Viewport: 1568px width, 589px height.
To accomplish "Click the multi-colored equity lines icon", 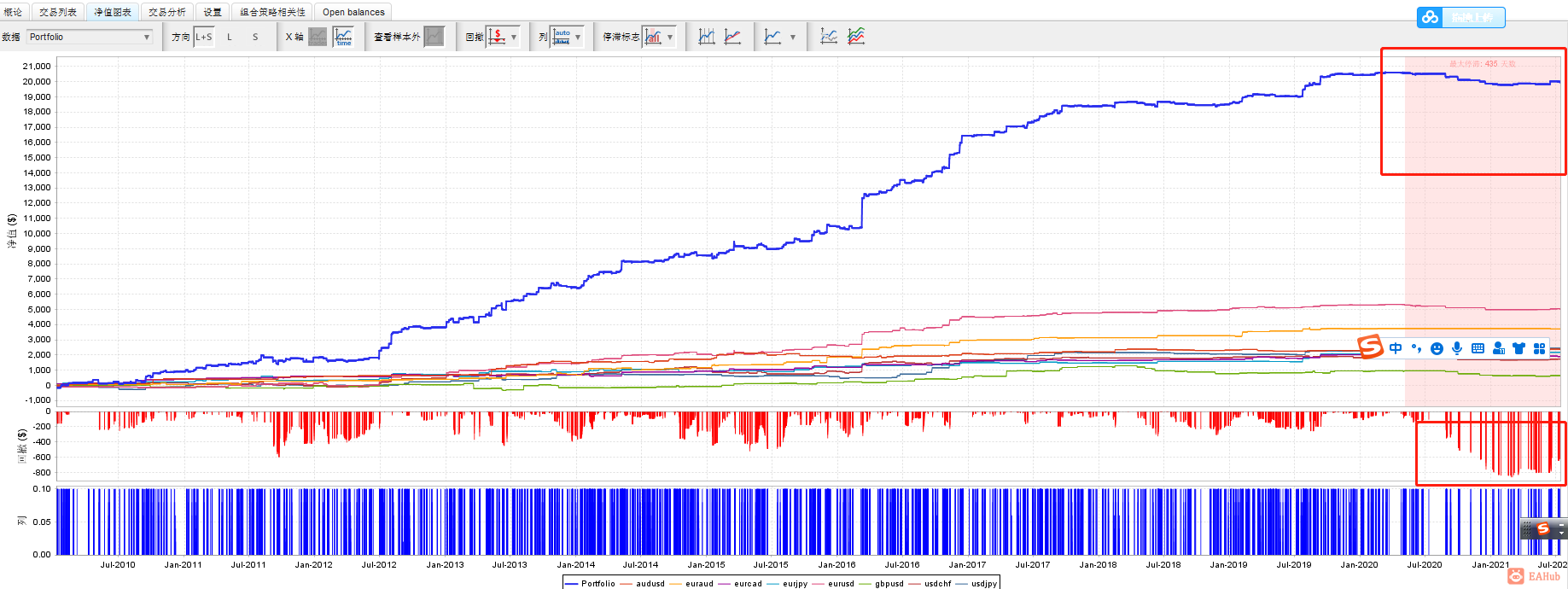I will coord(856,37).
